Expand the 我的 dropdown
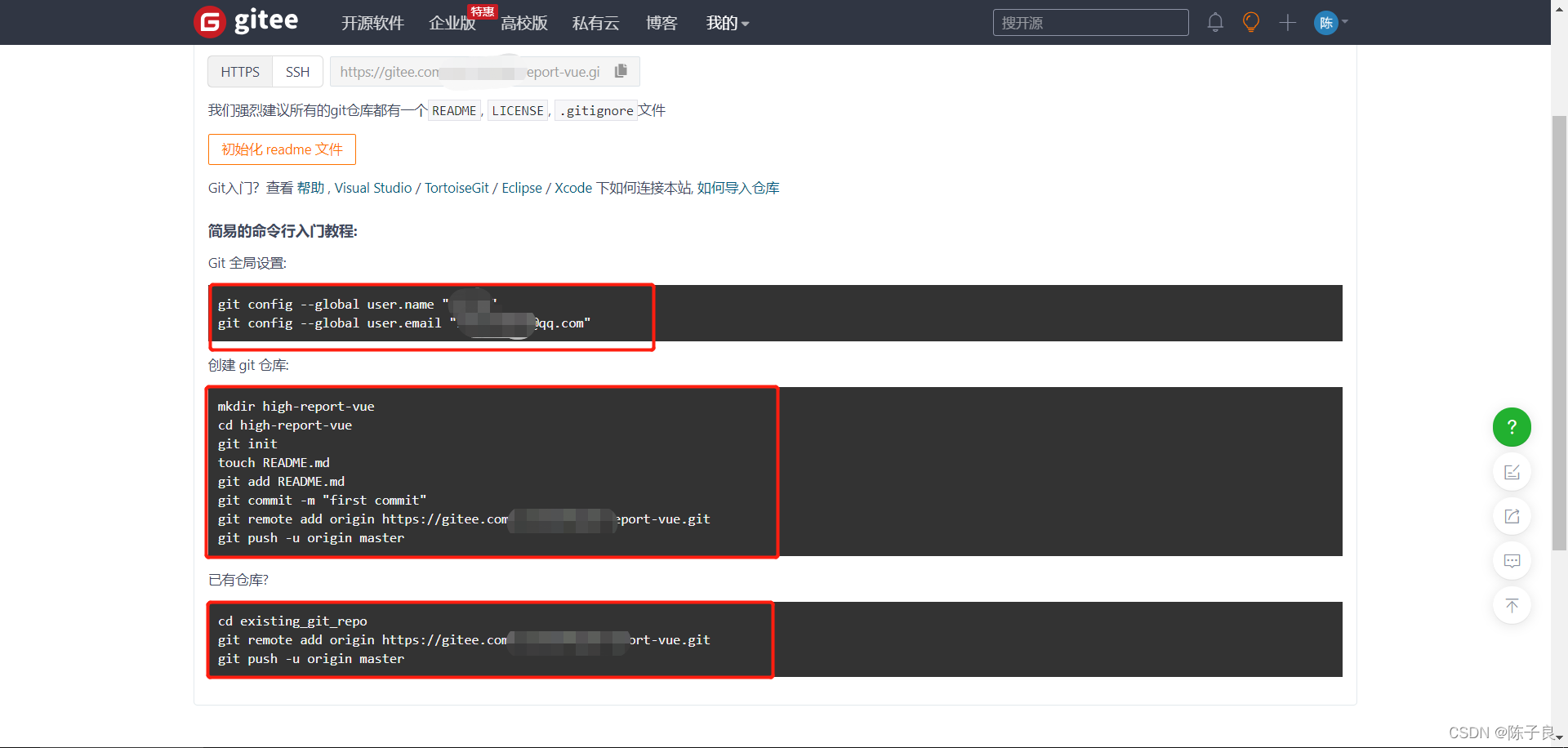 click(727, 23)
